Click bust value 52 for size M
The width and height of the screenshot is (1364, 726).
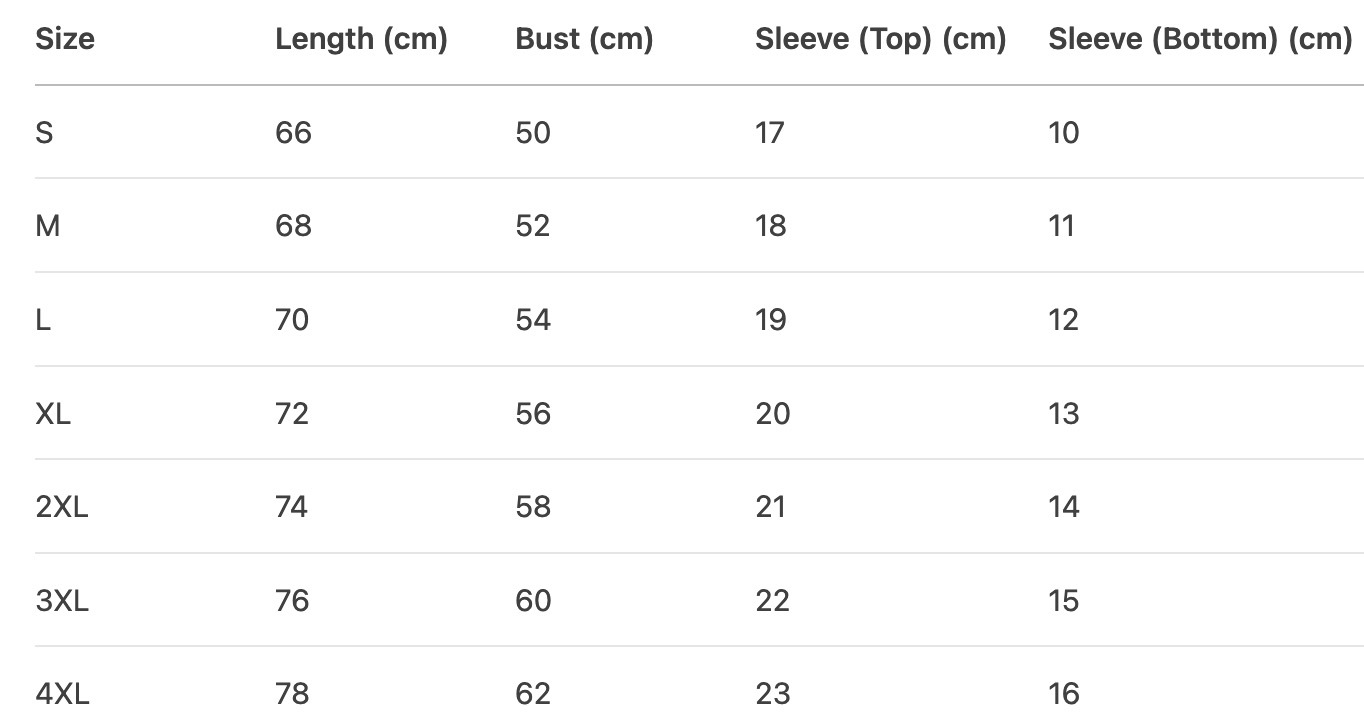[x=533, y=226]
